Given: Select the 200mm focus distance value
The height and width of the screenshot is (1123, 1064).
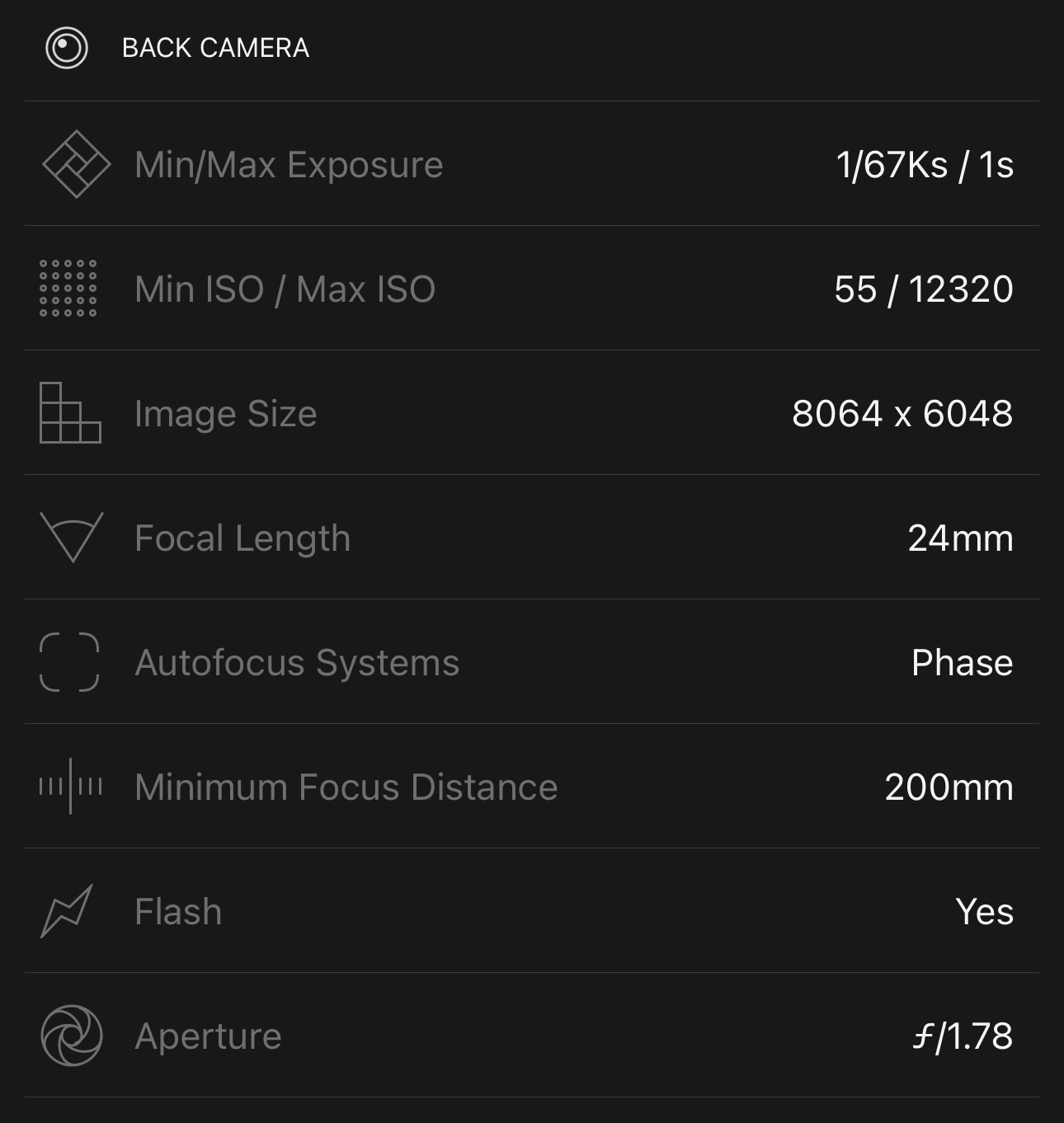Looking at the screenshot, I should click(x=949, y=787).
